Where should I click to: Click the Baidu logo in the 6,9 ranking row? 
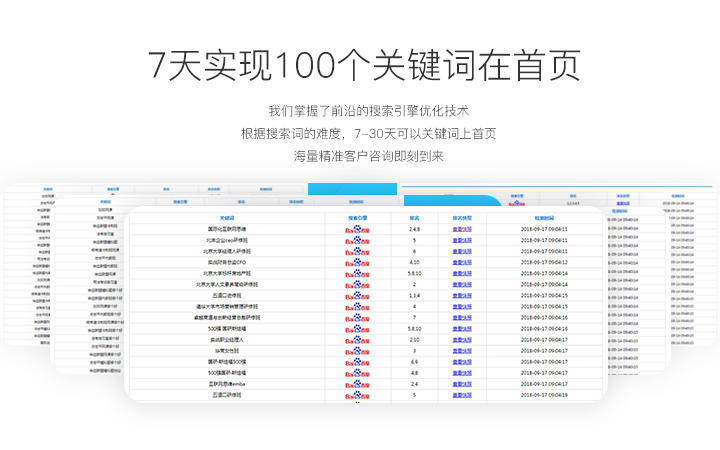pyautogui.click(x=357, y=361)
